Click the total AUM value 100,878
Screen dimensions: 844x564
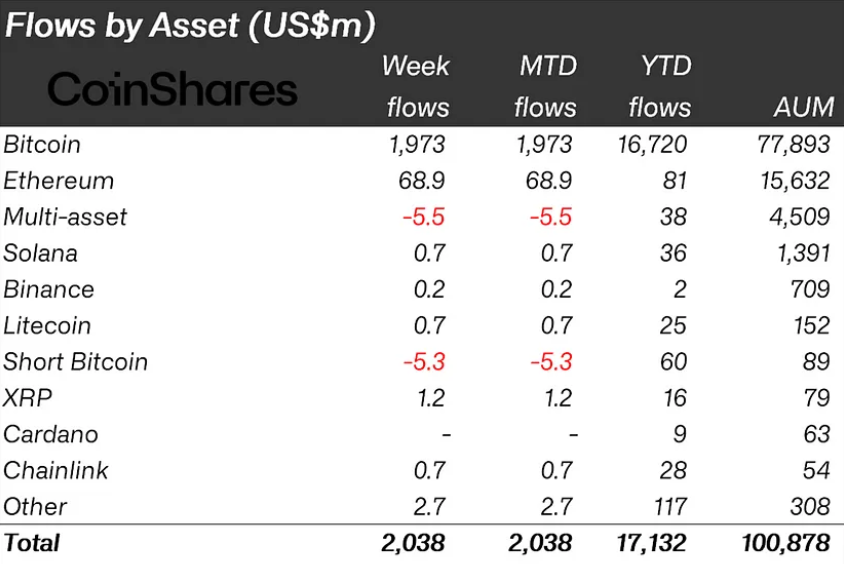click(x=786, y=542)
